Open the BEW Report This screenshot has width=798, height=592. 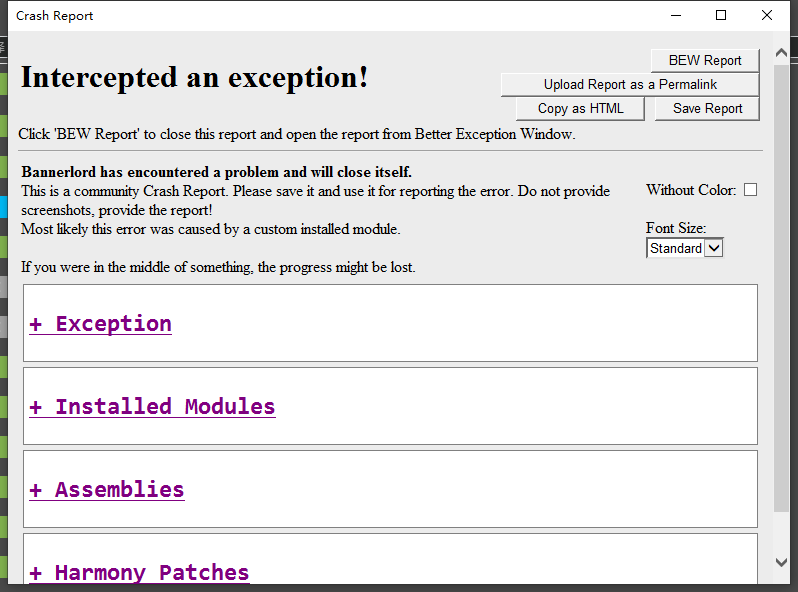tap(705, 61)
